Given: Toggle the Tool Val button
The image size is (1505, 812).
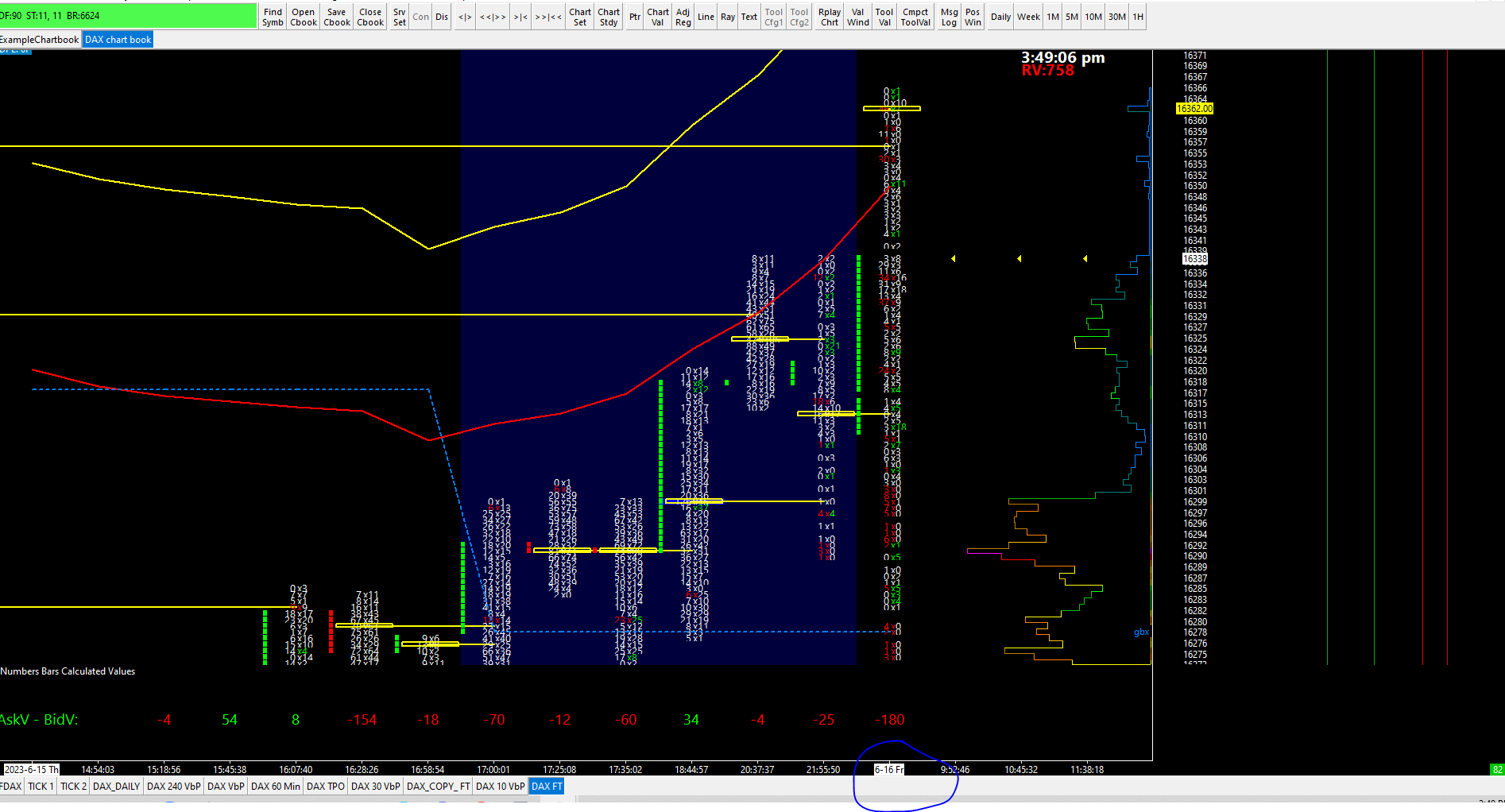Looking at the screenshot, I should tap(884, 17).
